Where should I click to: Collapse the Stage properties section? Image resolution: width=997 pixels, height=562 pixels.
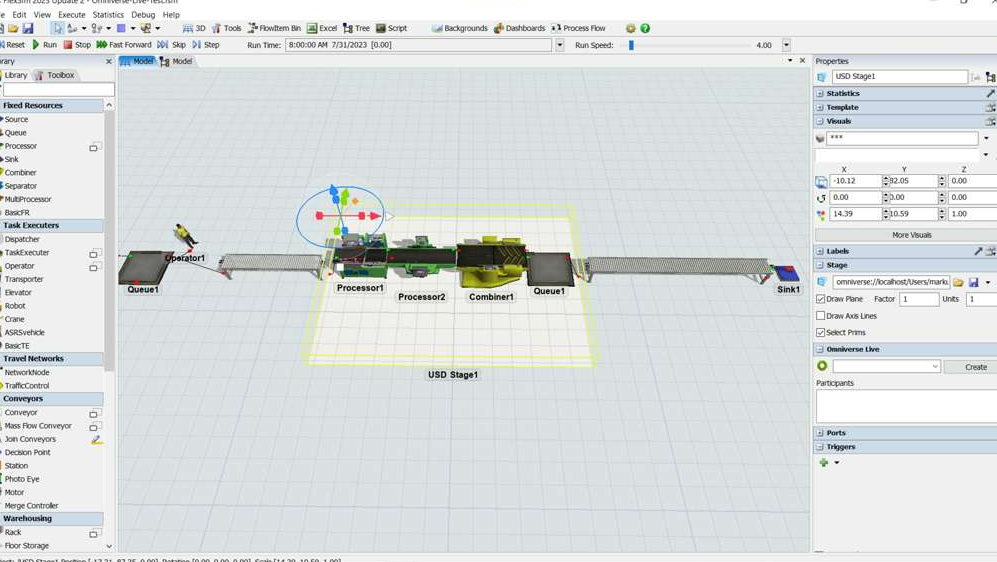[820, 265]
